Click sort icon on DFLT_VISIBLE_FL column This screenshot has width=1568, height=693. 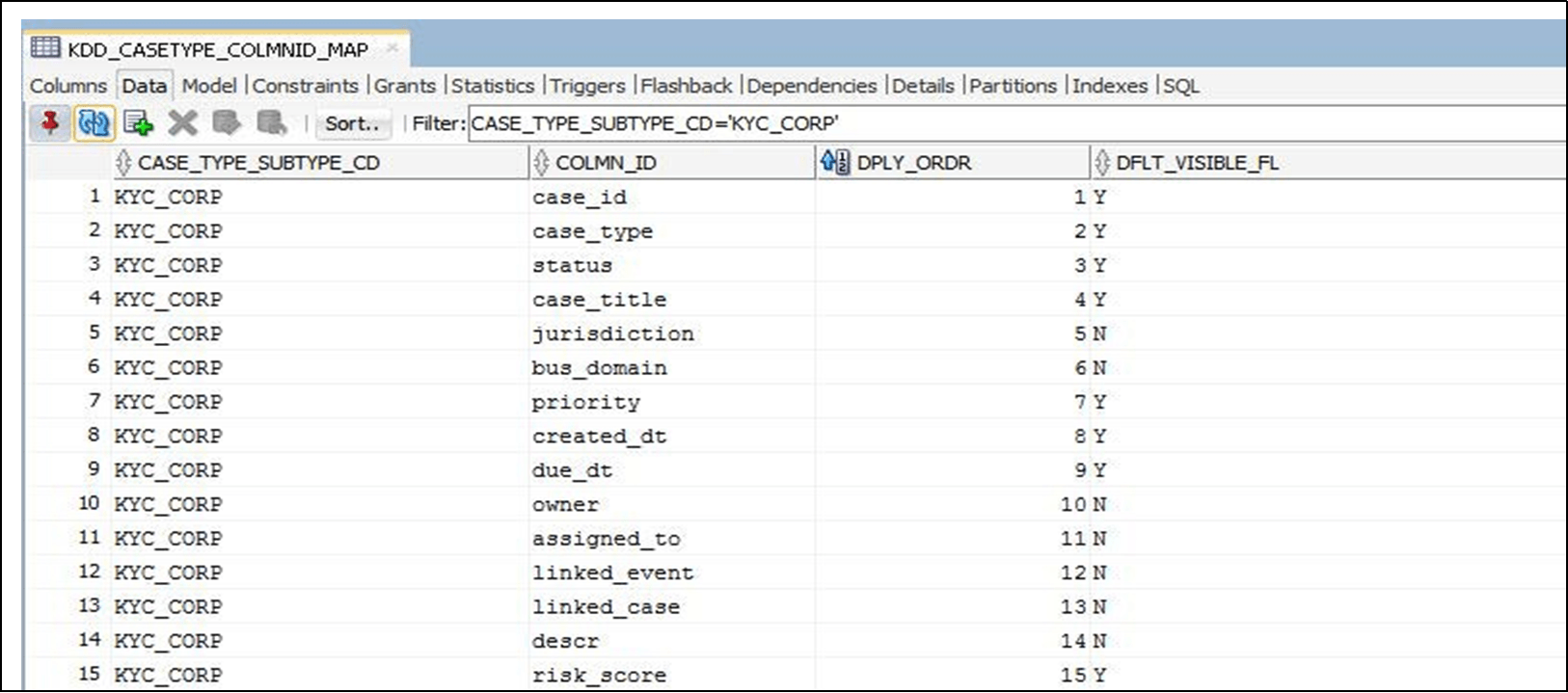[1102, 162]
